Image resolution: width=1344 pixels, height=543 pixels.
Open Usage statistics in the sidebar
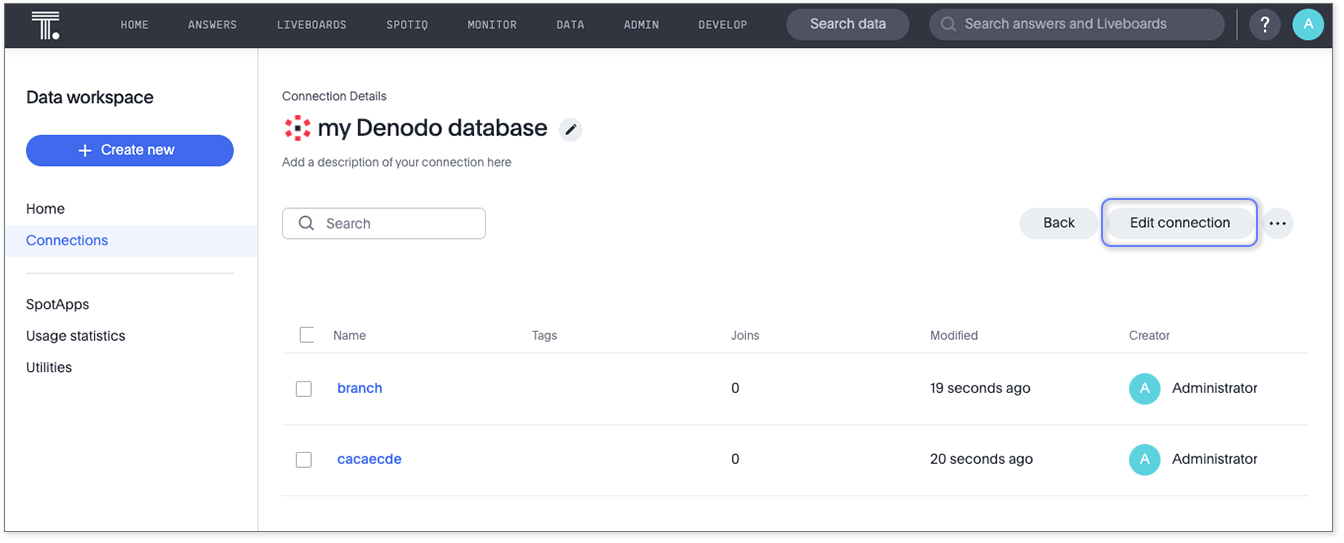(x=76, y=337)
